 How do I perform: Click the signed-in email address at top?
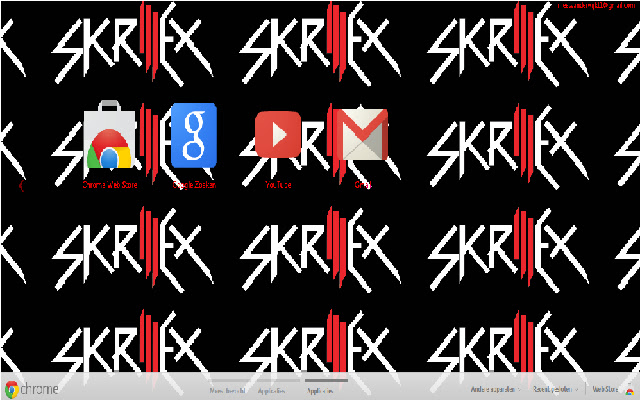[596, 6]
